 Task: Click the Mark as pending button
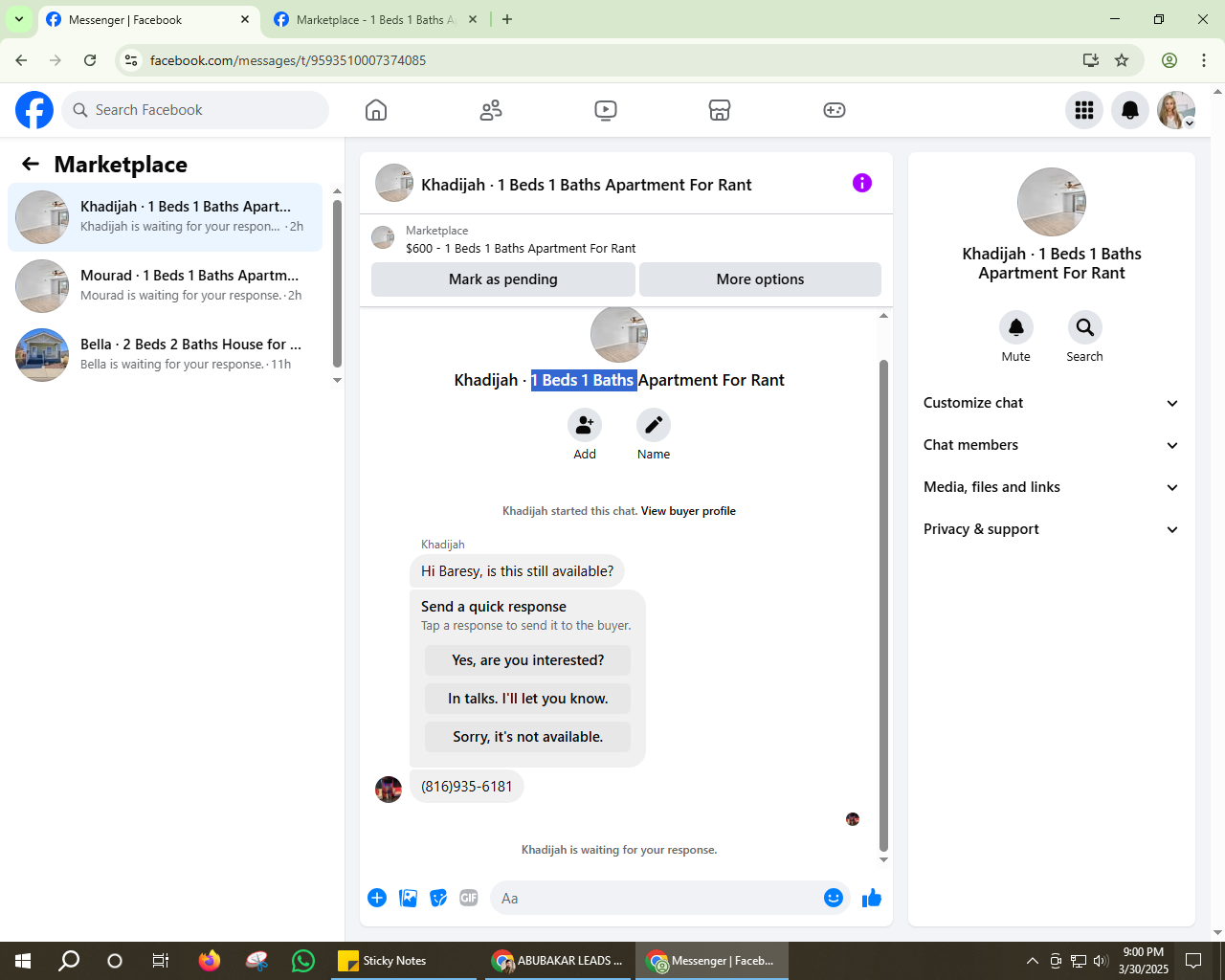[x=503, y=279]
